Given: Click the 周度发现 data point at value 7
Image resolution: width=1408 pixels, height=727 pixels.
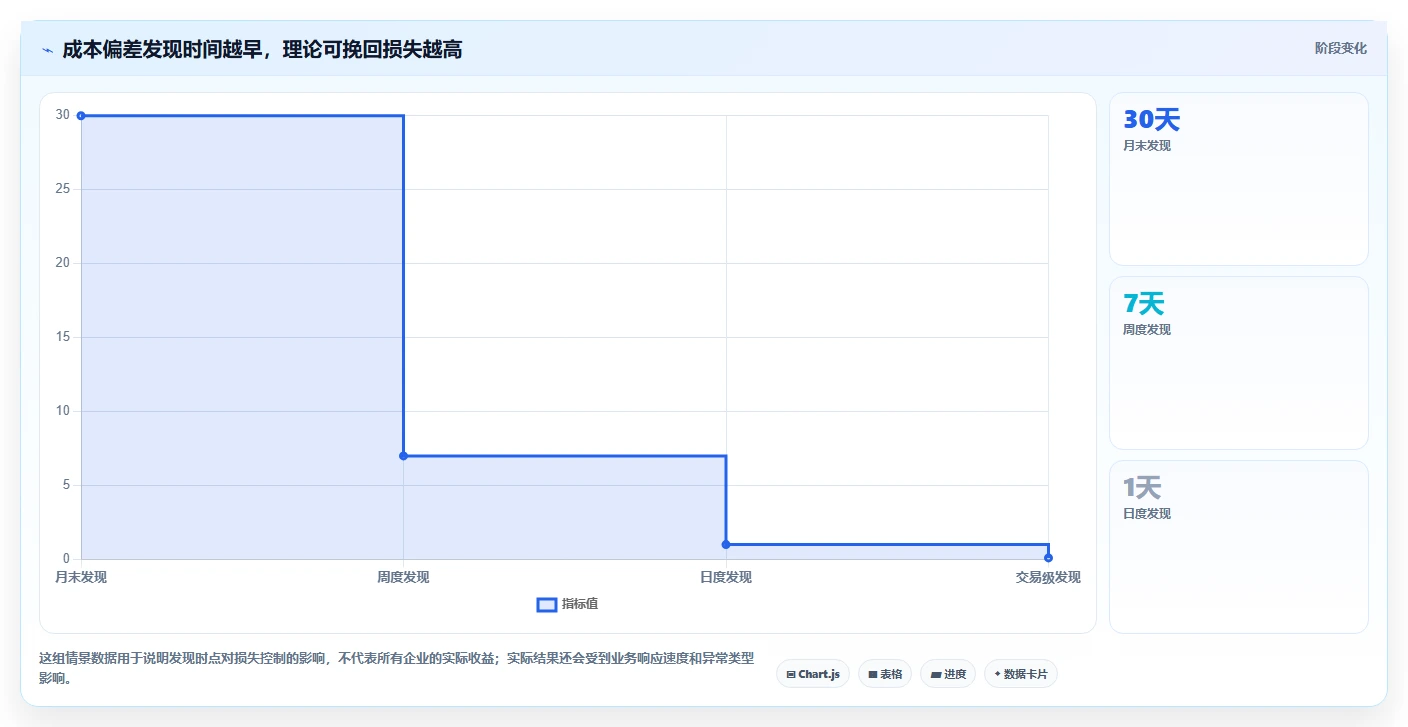Looking at the screenshot, I should pos(403,456).
